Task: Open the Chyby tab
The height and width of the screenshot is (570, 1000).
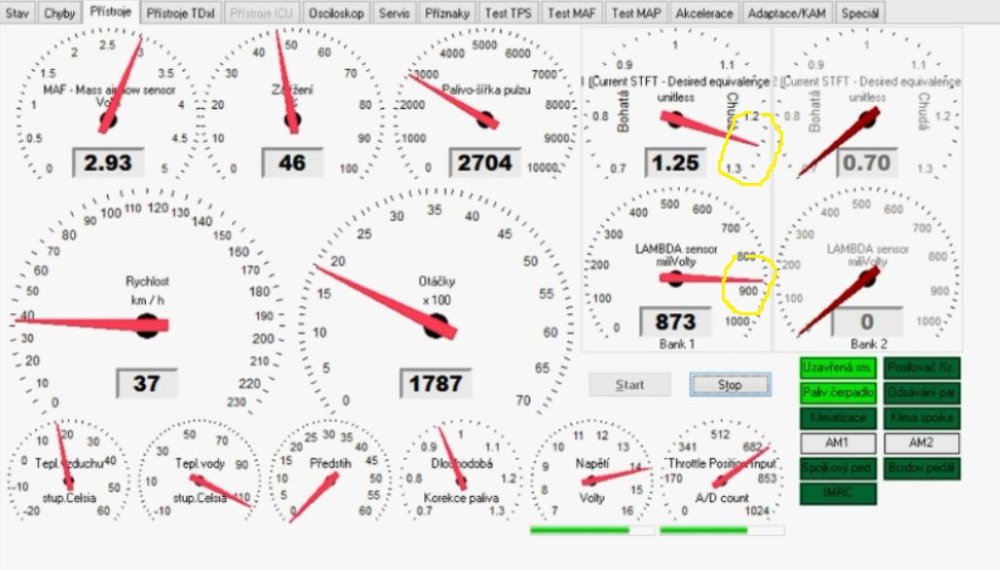Action: coord(59,14)
